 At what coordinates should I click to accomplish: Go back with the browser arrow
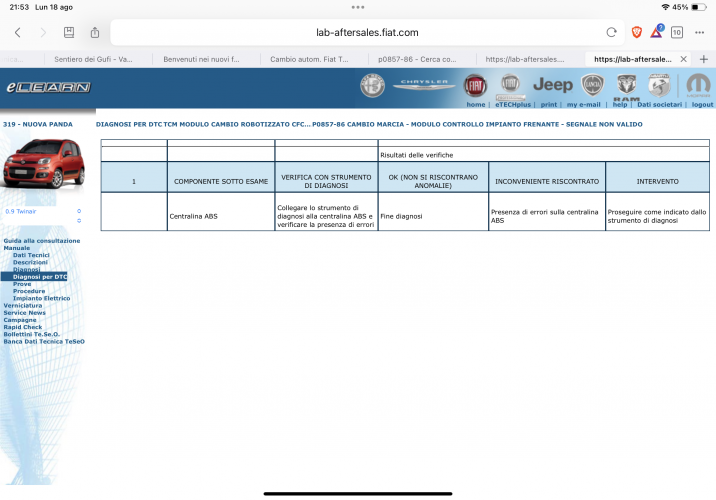coord(17,32)
